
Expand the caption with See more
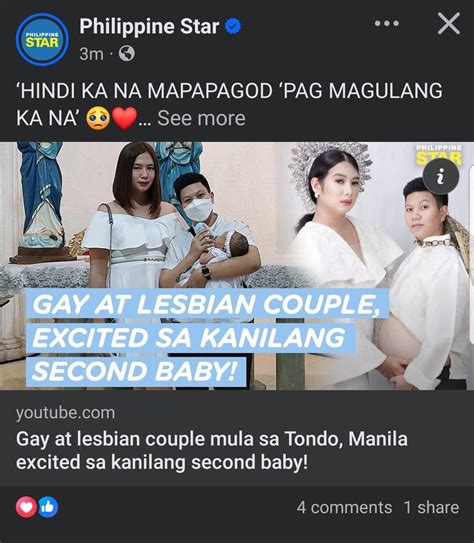click(x=201, y=118)
